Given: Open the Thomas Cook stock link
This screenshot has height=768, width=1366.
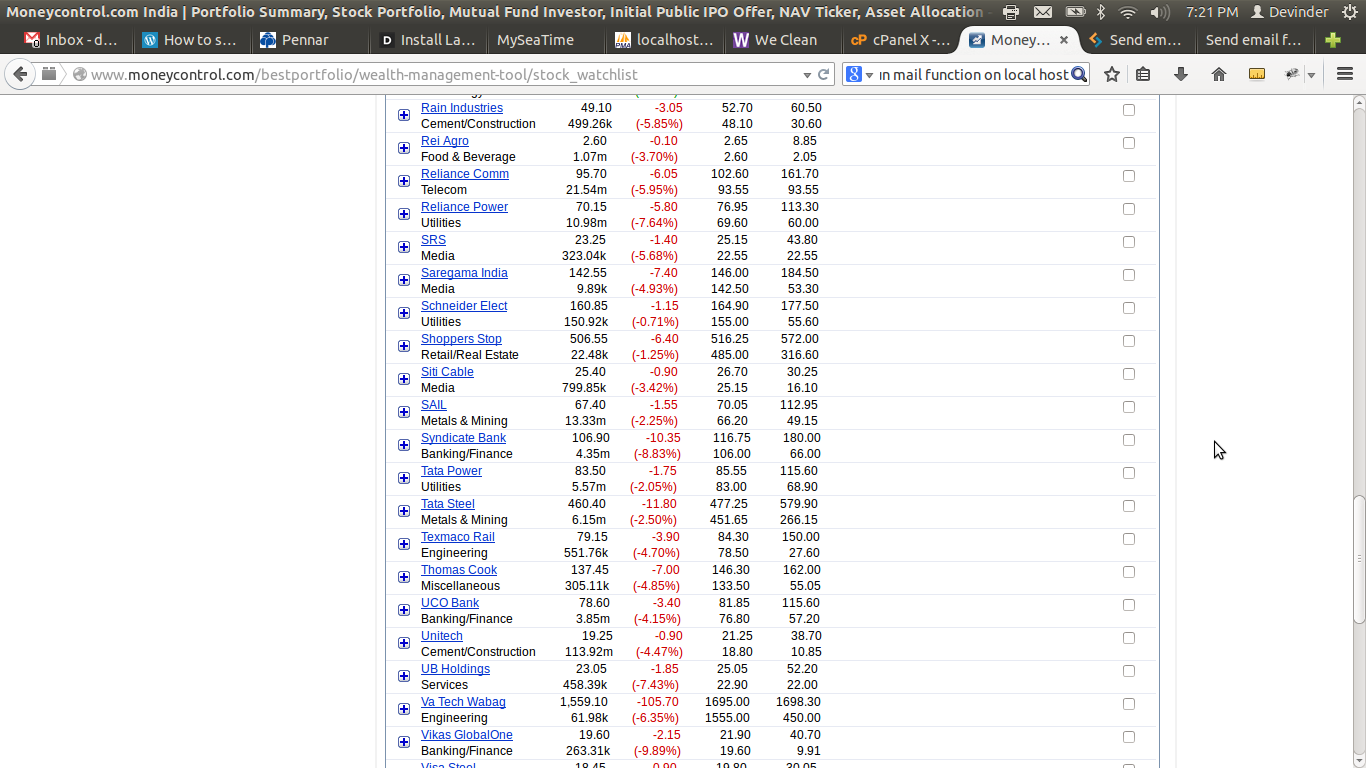Looking at the screenshot, I should point(459,570).
